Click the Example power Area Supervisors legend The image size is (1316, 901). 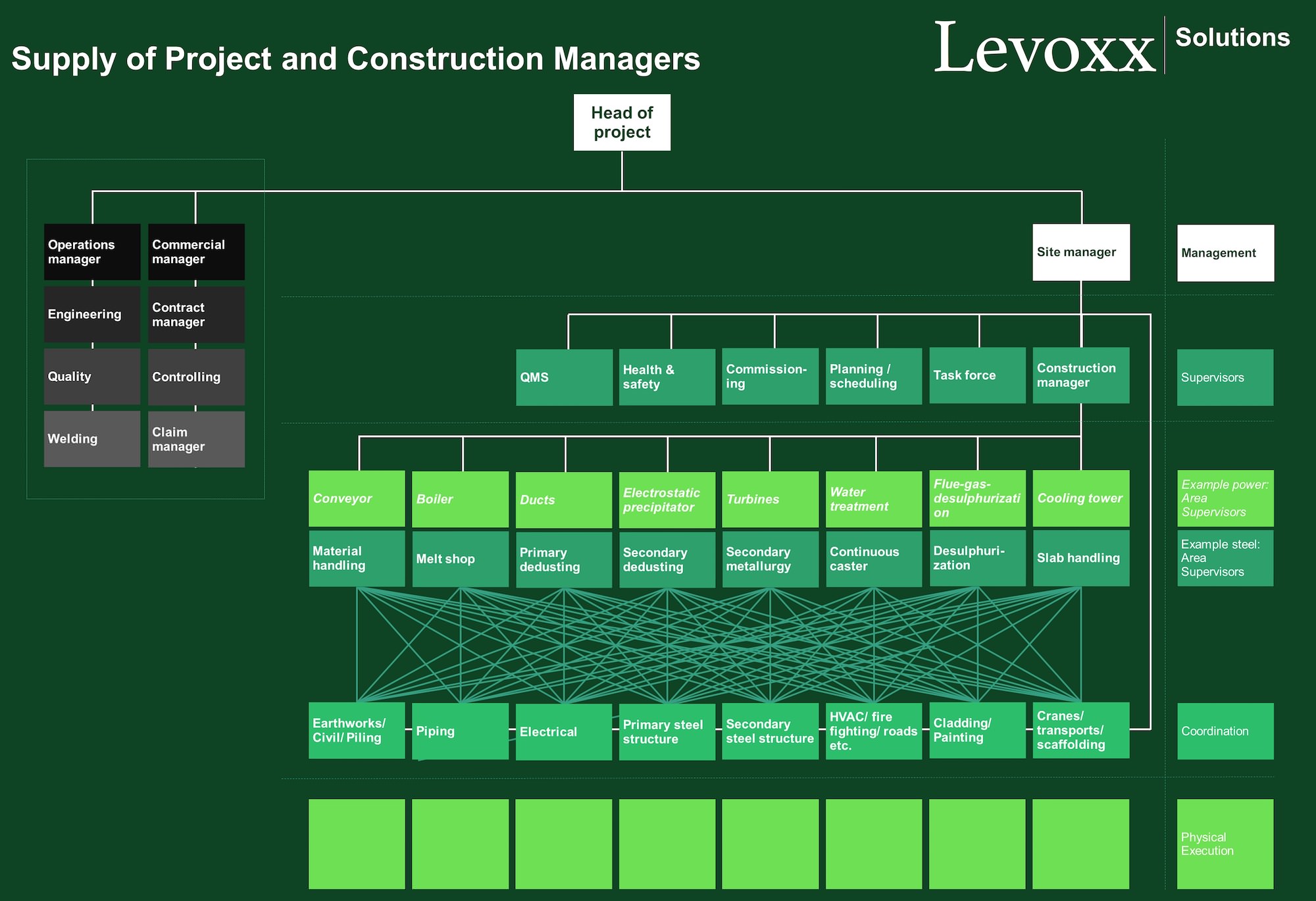[1225, 498]
